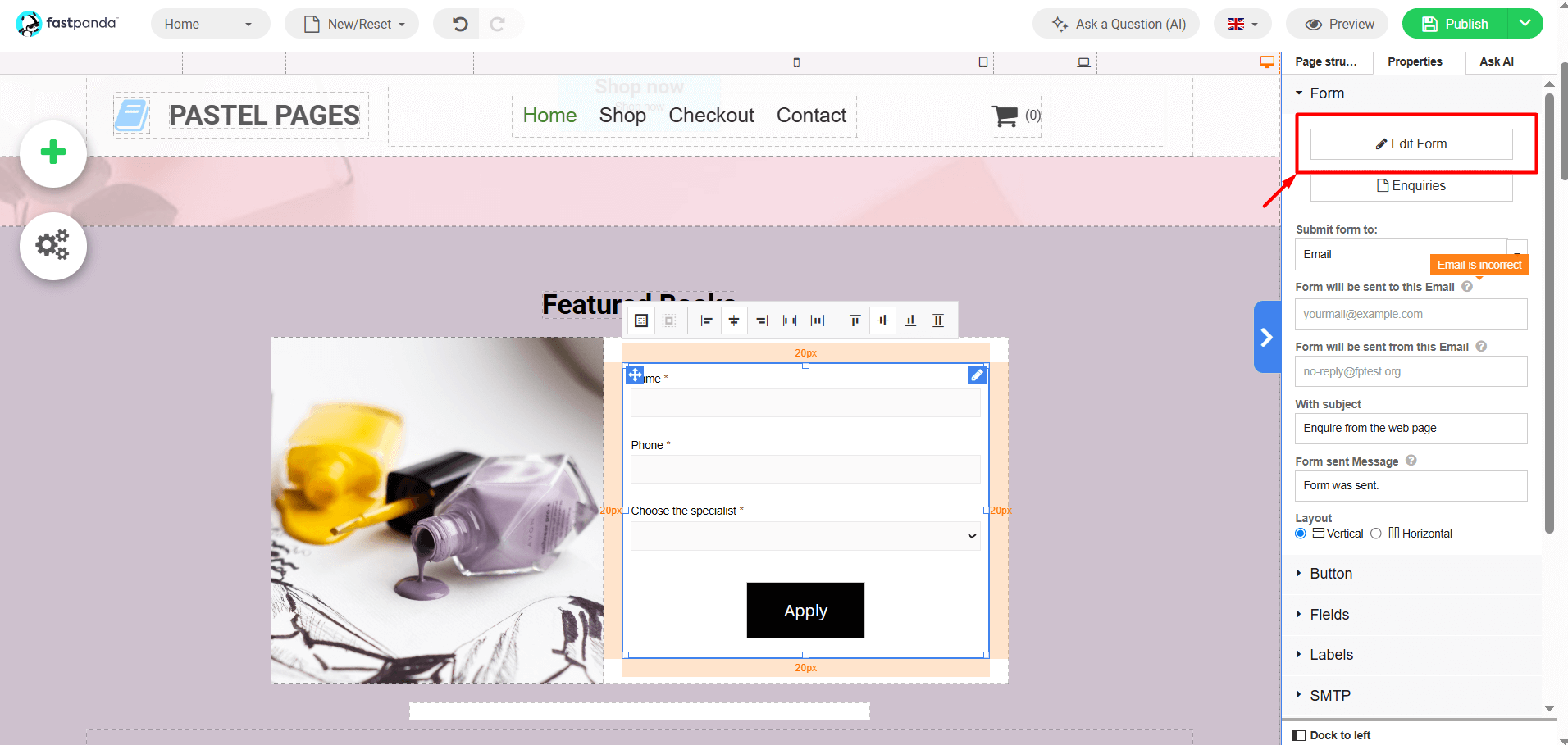Click the Redo icon in the top toolbar

coord(500,24)
